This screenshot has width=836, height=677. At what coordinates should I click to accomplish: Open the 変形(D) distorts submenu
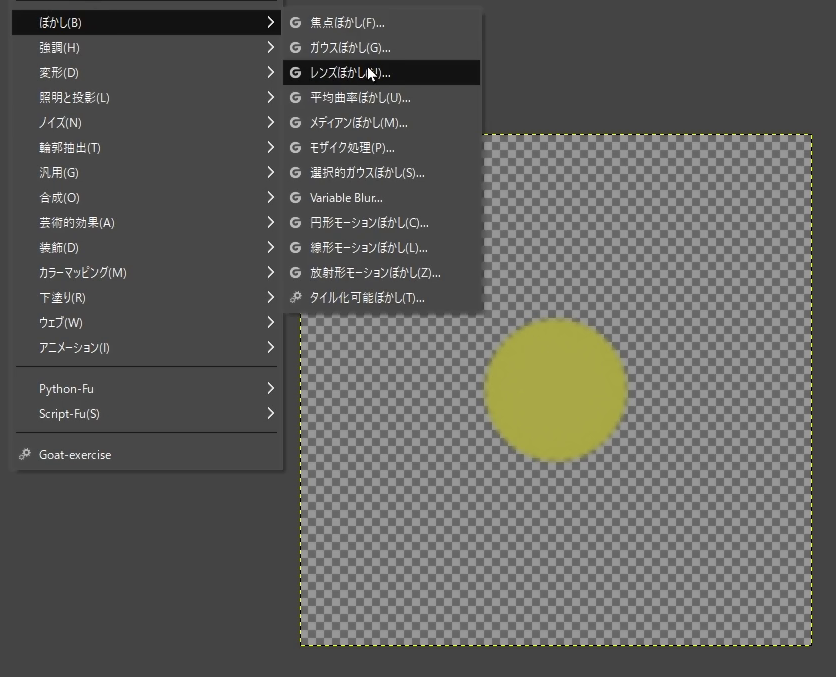click(147, 72)
